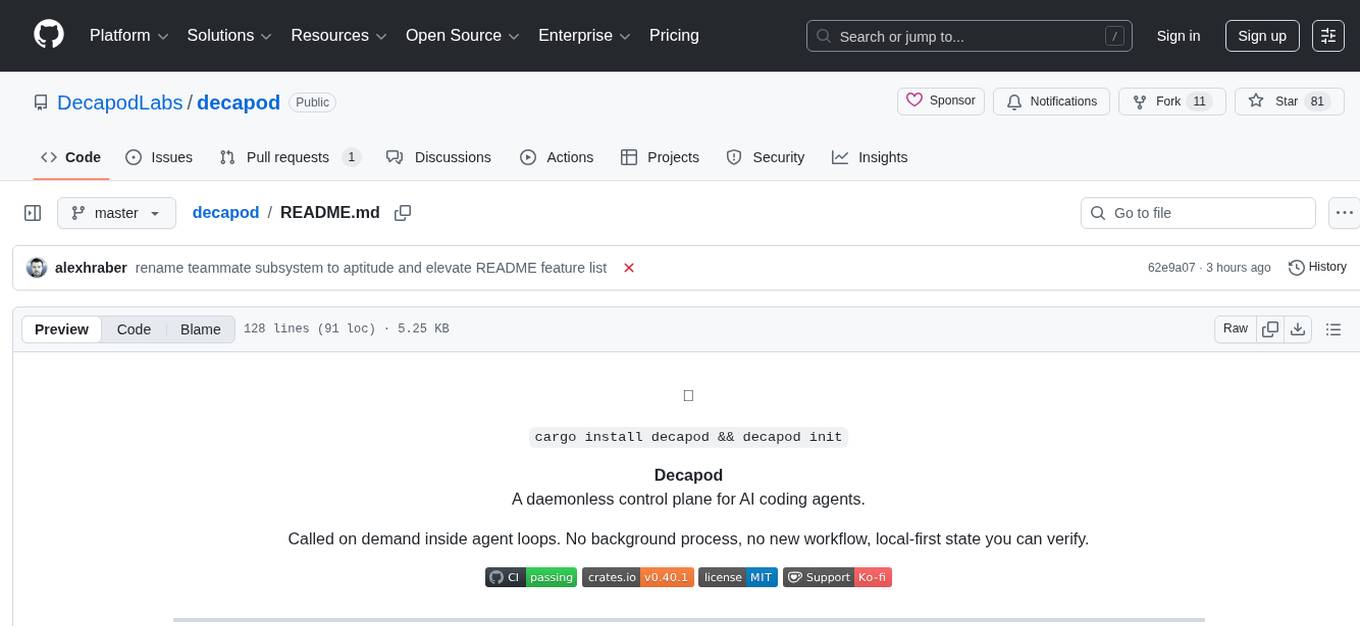Copy raw file contents
The image size is (1360, 626).
pyautogui.click(x=1270, y=328)
